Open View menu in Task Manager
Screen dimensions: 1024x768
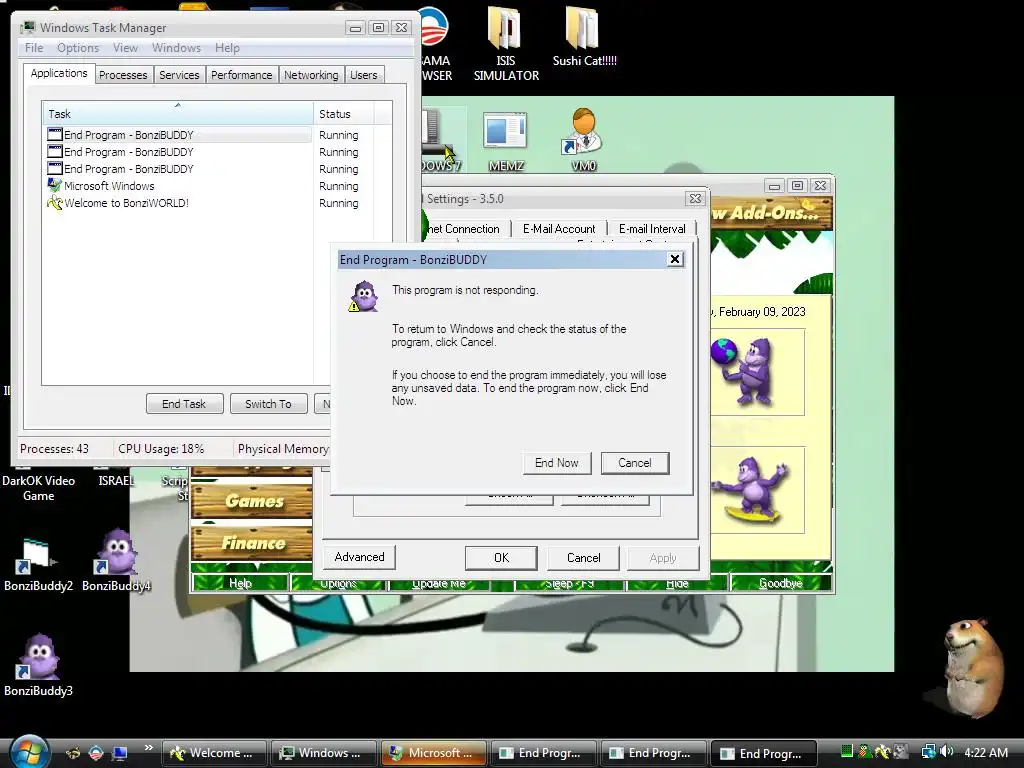point(125,48)
